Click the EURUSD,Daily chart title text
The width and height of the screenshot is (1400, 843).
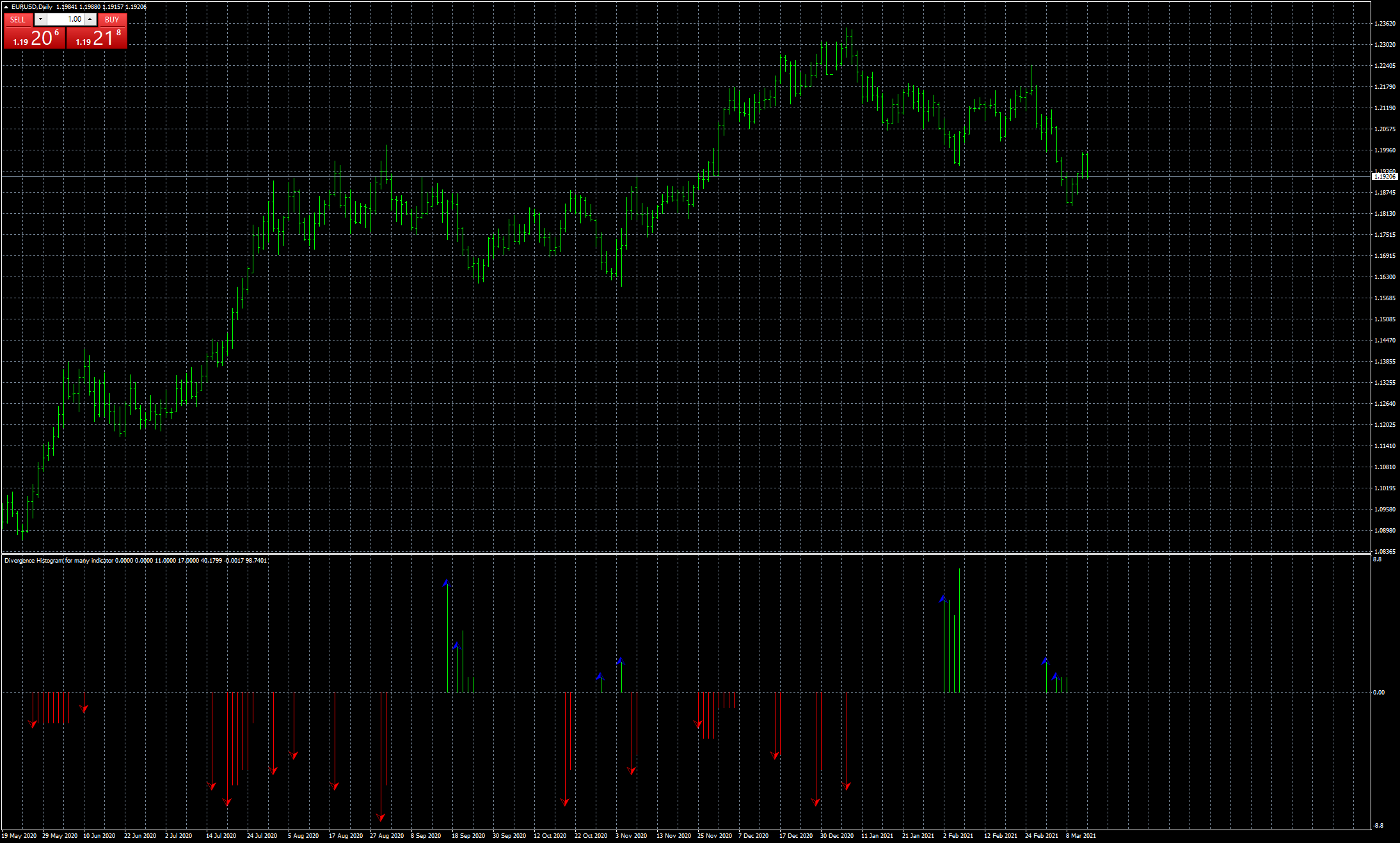[x=32, y=7]
